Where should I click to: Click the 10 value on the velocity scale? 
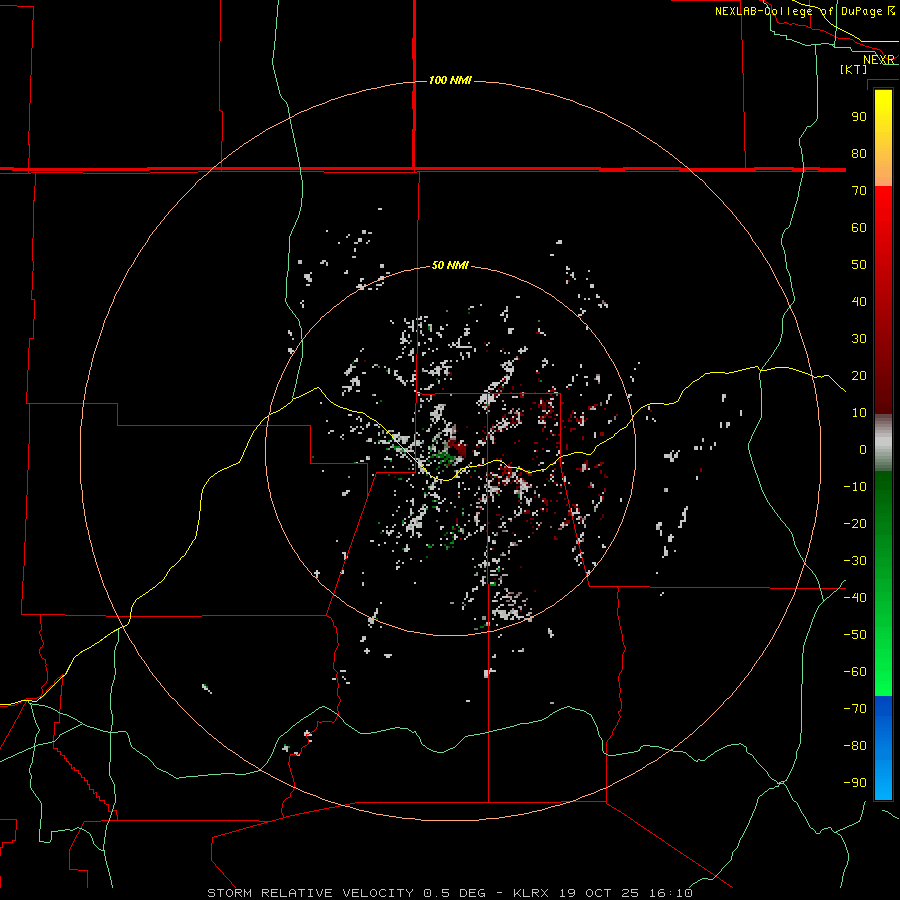859,413
